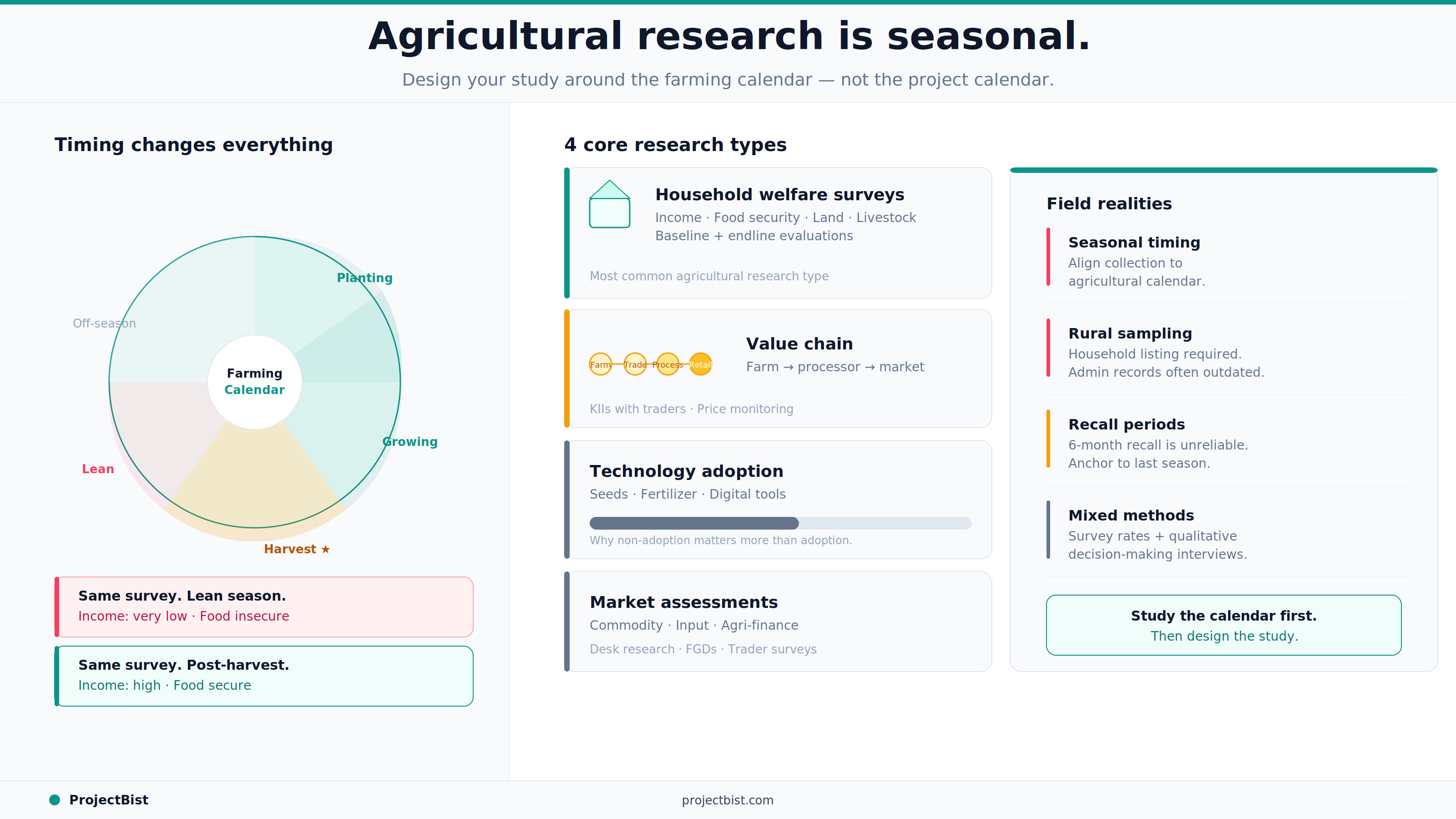
Task: Click the Retail node circle
Action: click(x=700, y=364)
